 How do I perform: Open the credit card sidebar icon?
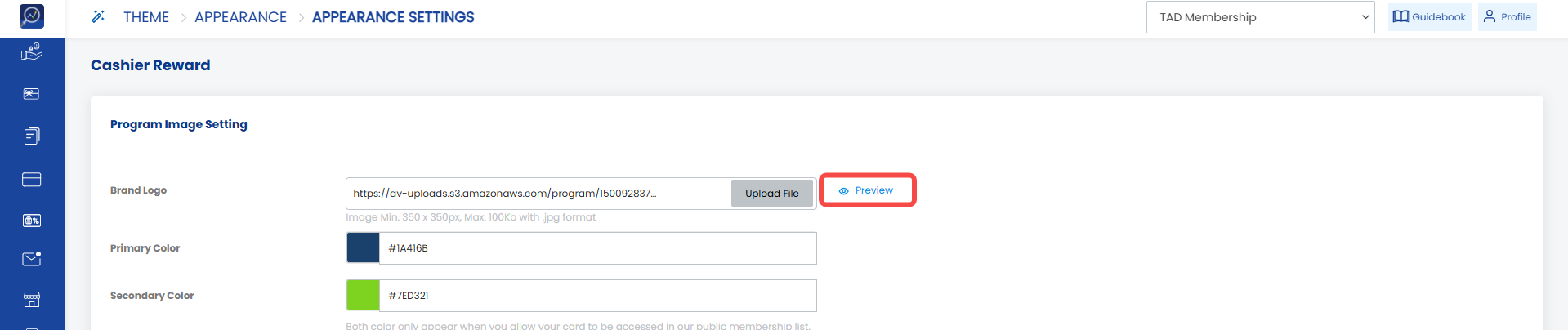32,180
